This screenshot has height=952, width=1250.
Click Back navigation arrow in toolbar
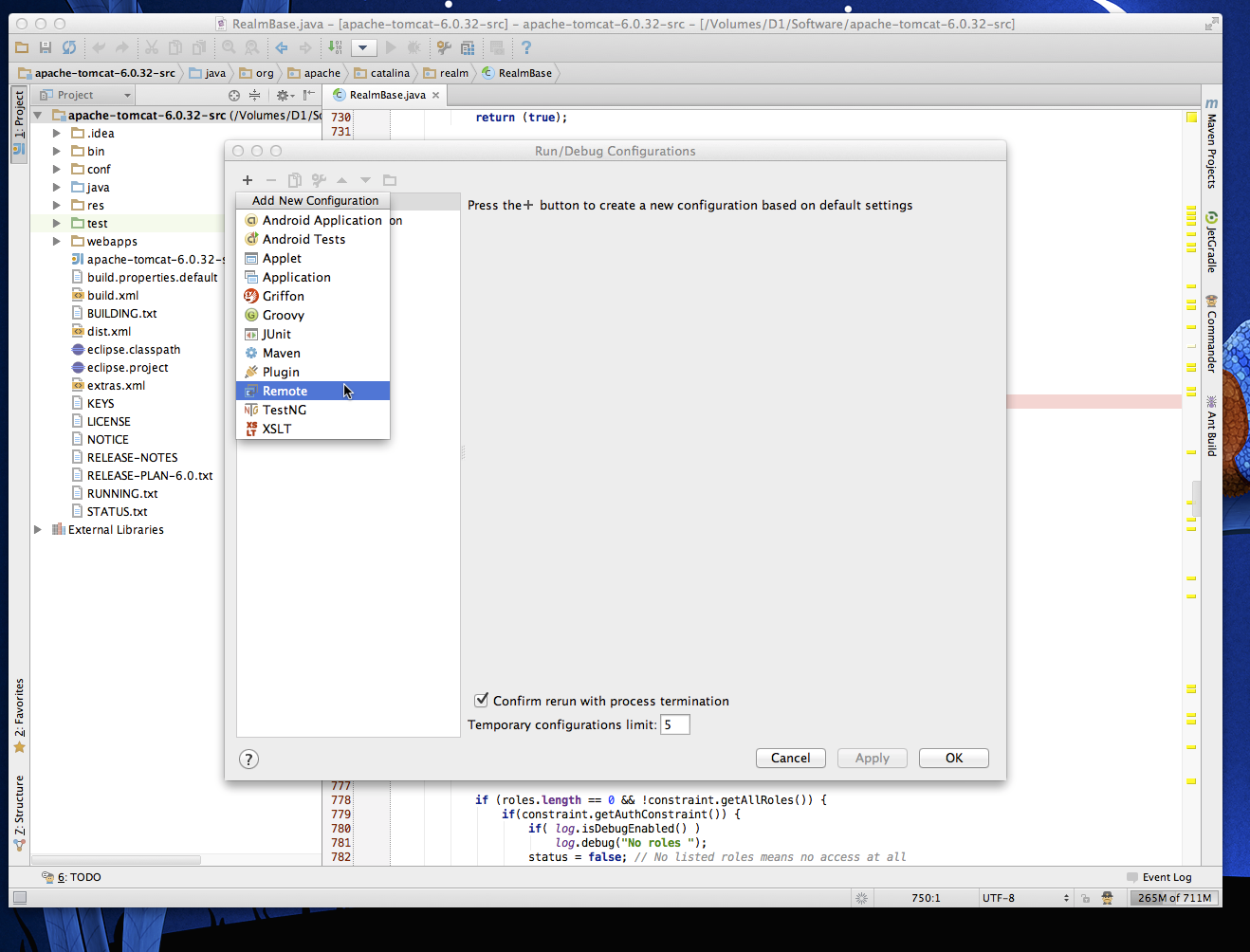pyautogui.click(x=282, y=47)
